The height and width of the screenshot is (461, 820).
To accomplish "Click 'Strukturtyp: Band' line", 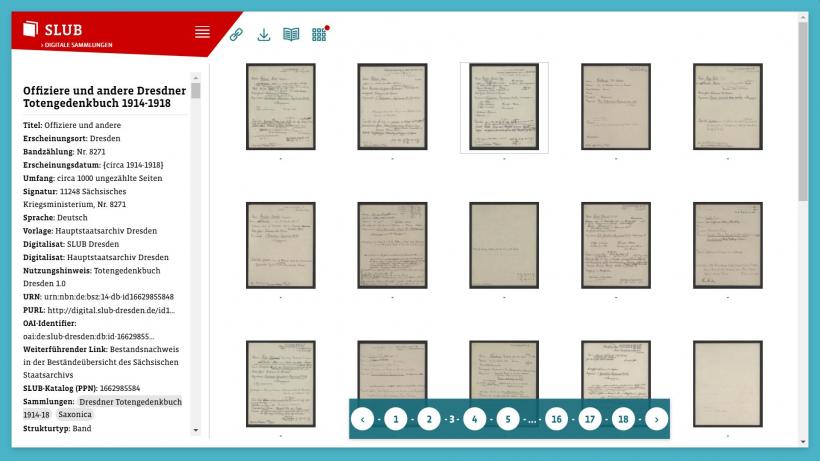I will (57, 428).
